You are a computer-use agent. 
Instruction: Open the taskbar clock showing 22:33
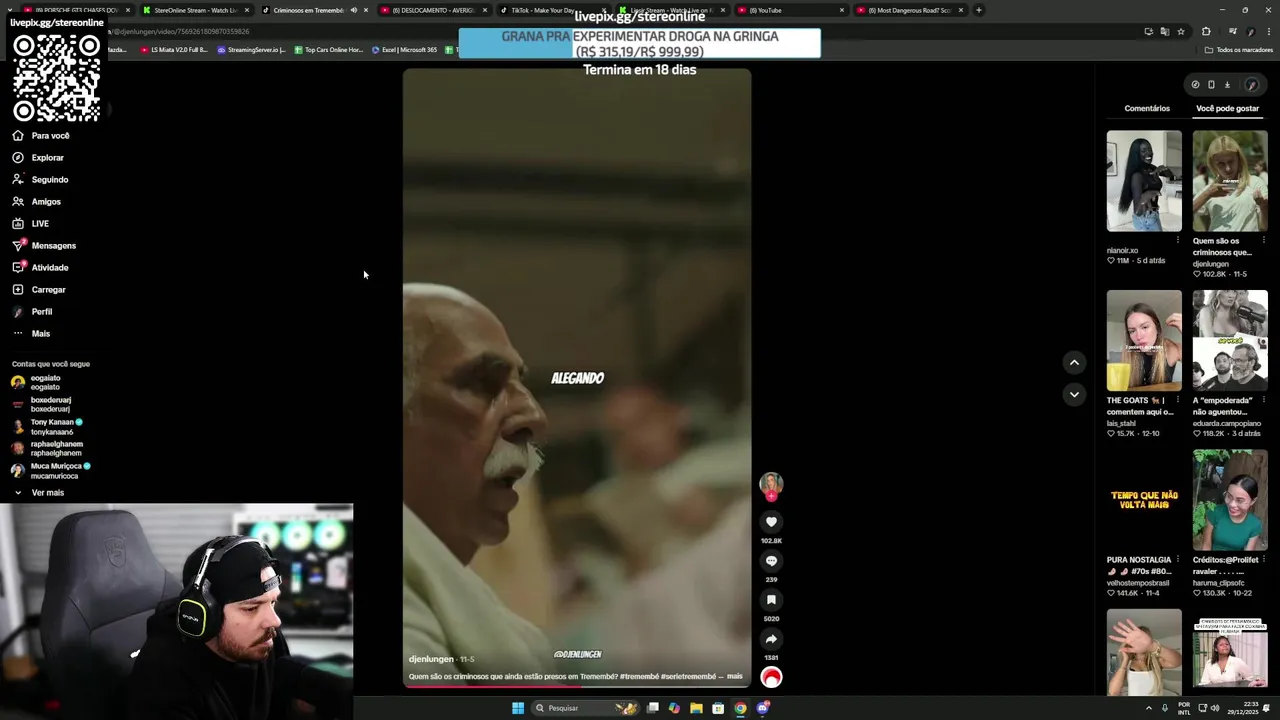[x=1245, y=708]
